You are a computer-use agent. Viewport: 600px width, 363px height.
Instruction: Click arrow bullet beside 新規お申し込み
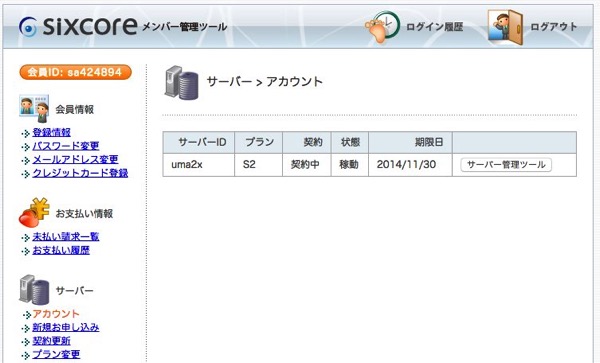click(26, 329)
